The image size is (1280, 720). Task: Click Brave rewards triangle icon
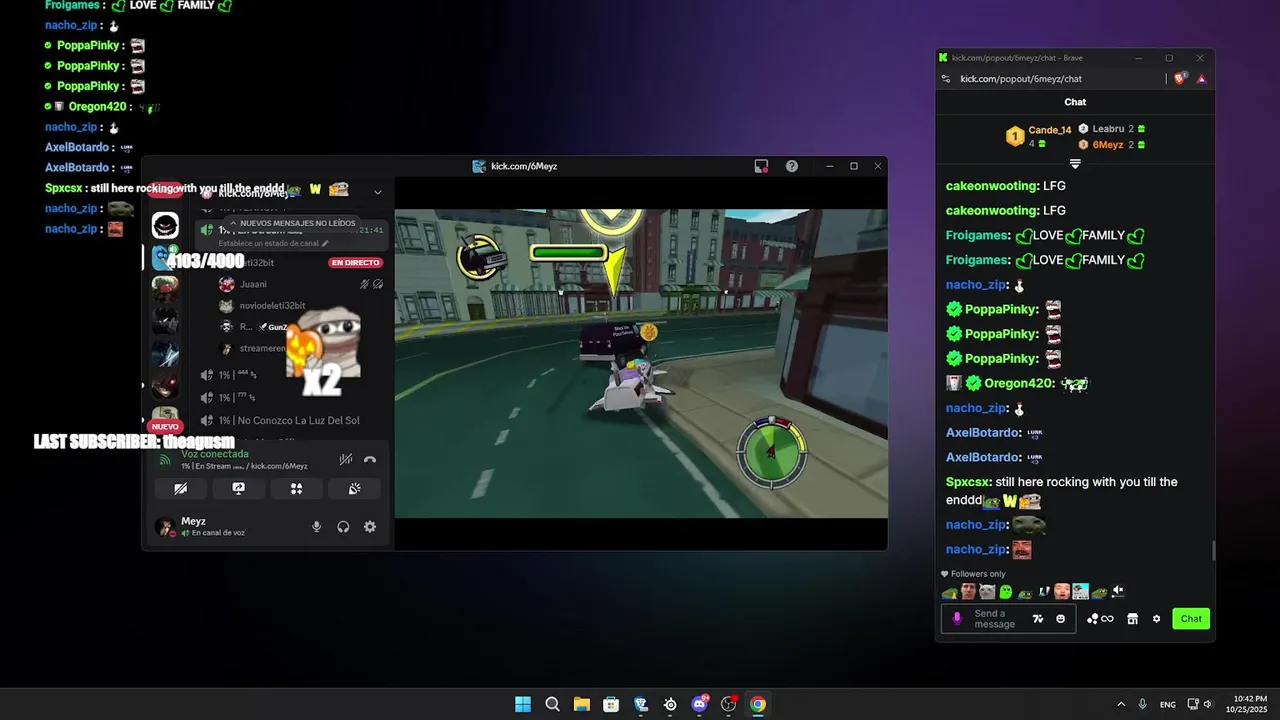point(1201,78)
